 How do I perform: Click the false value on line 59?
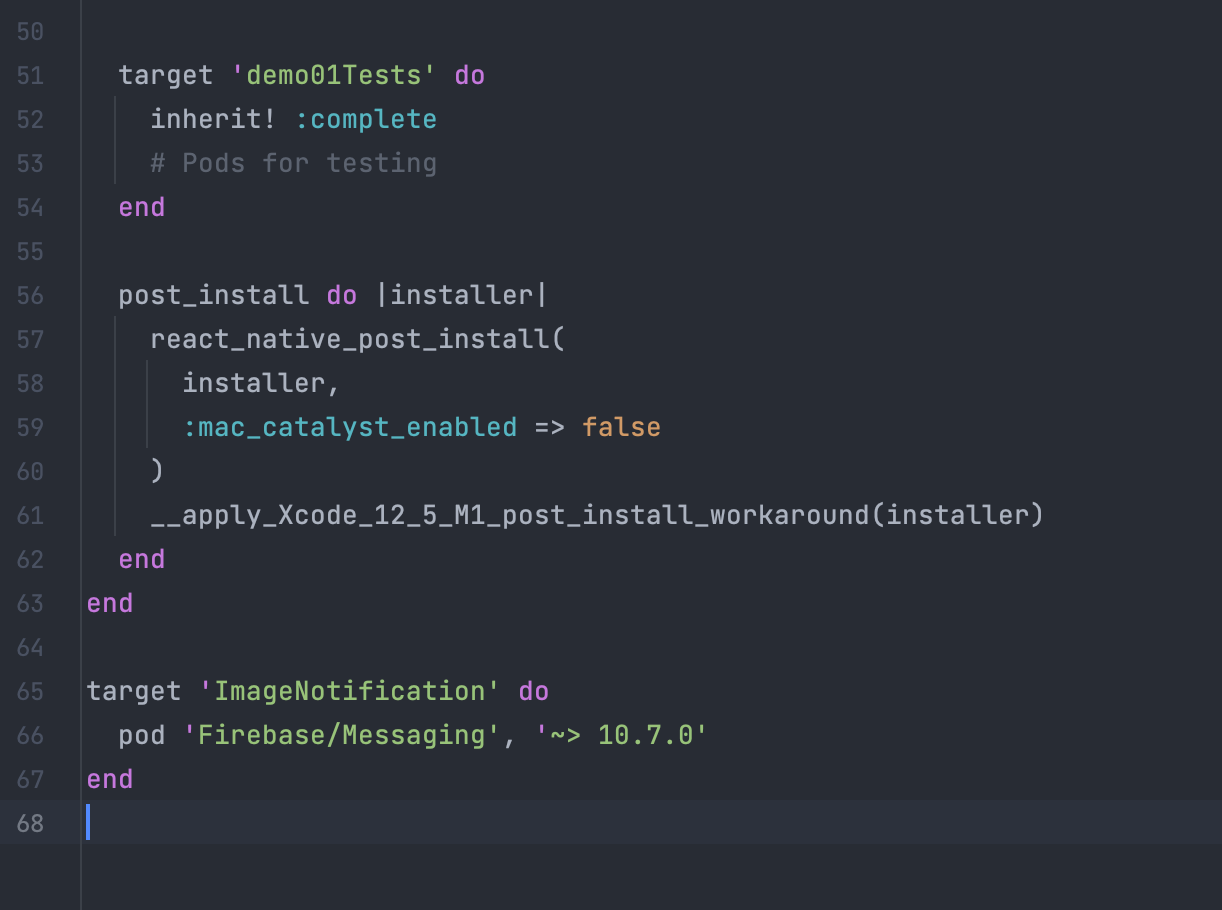622,428
